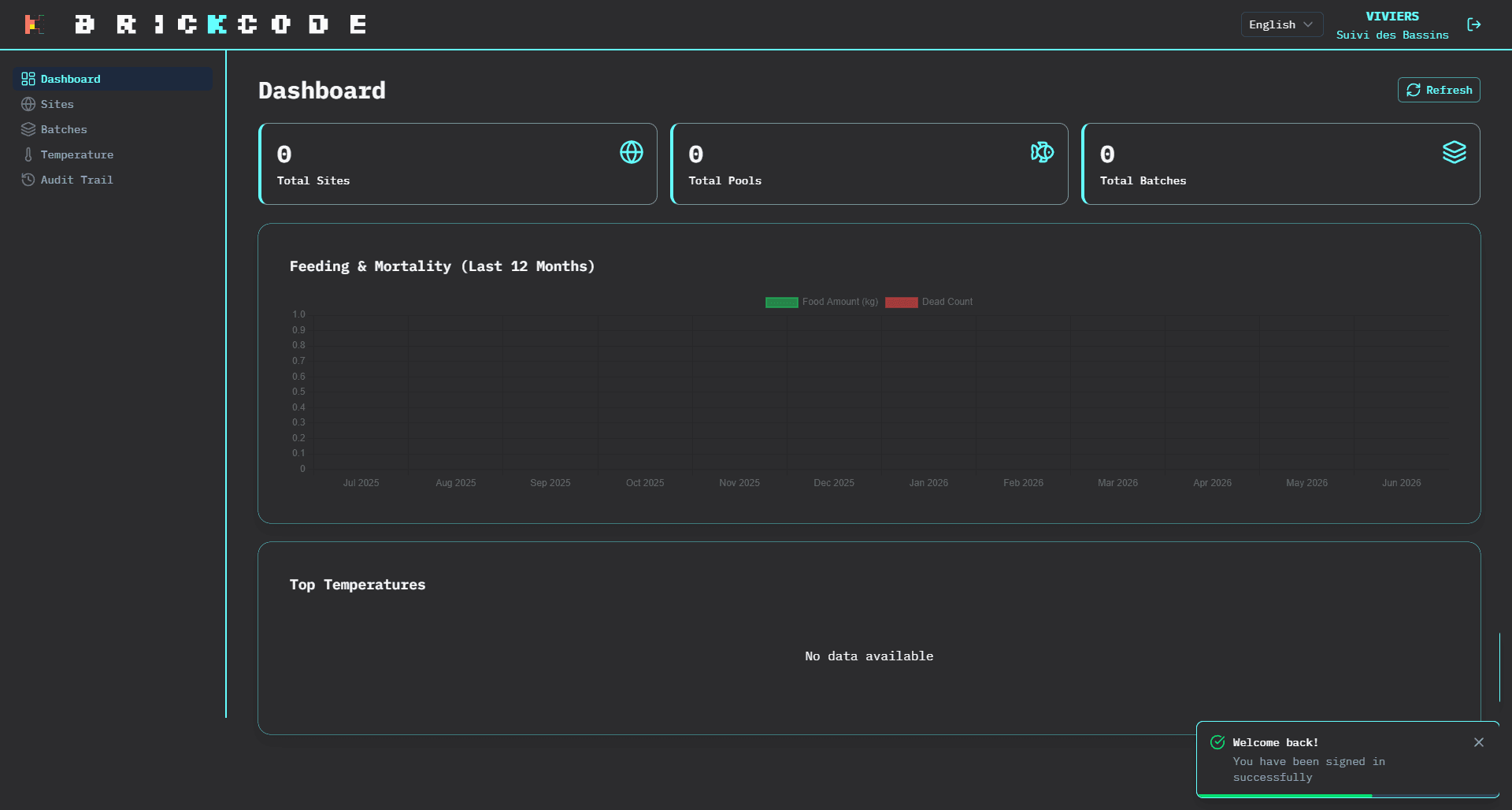Click the Feeding & Mortality chart title
1512x810 pixels.
(442, 266)
